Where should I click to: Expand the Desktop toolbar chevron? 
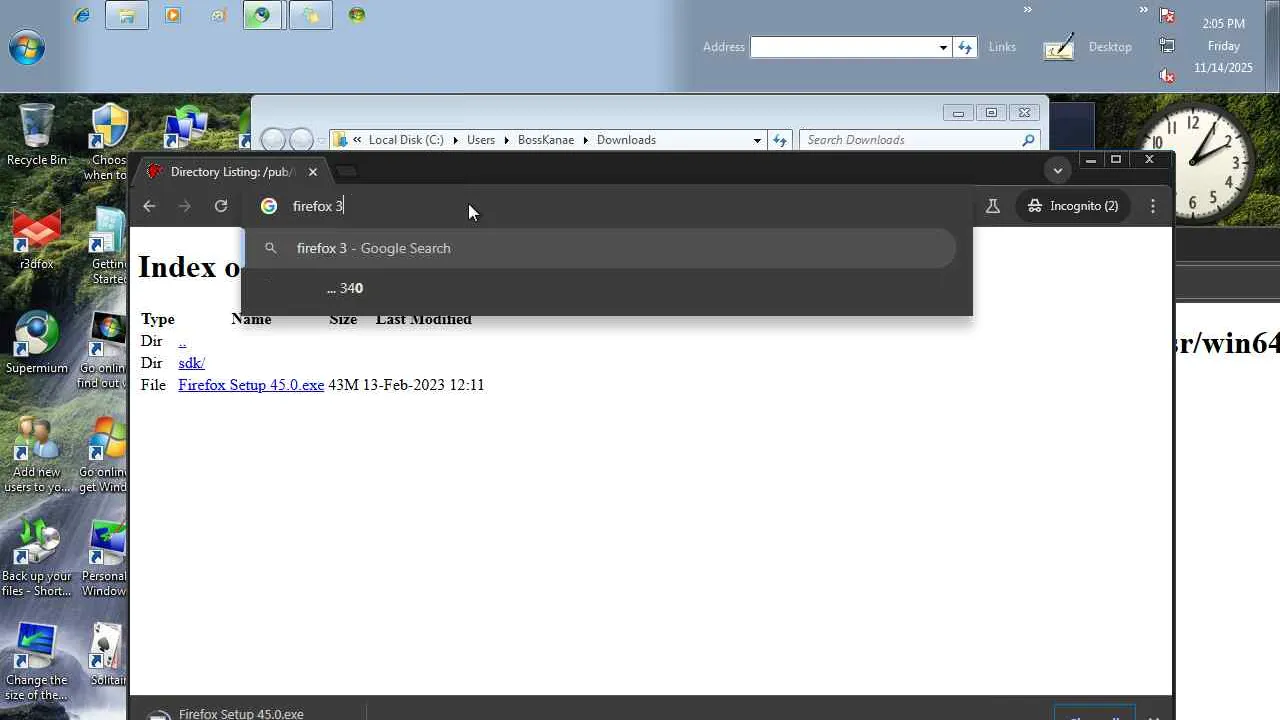[x=1144, y=10]
